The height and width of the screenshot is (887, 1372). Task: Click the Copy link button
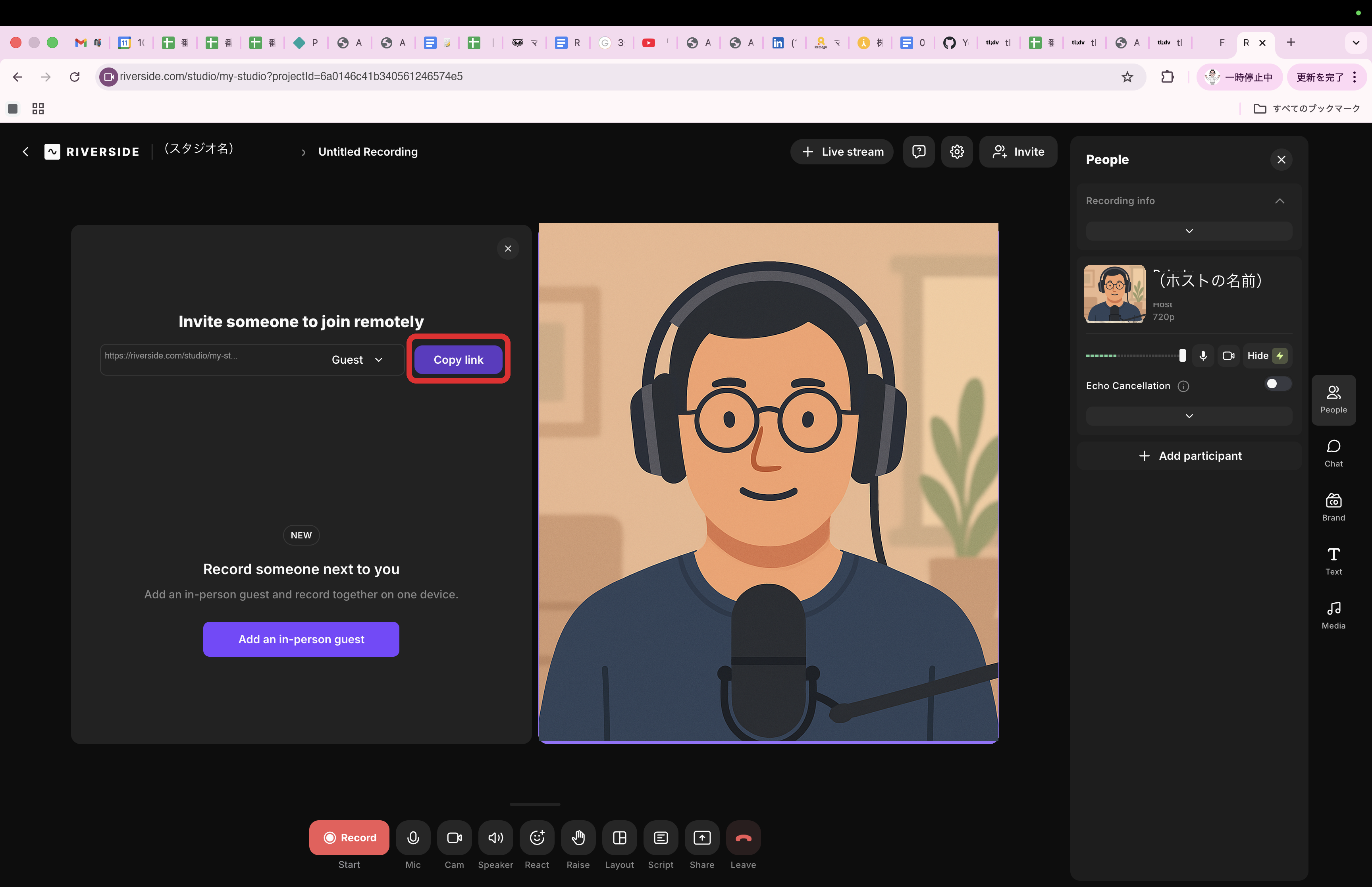tap(458, 359)
